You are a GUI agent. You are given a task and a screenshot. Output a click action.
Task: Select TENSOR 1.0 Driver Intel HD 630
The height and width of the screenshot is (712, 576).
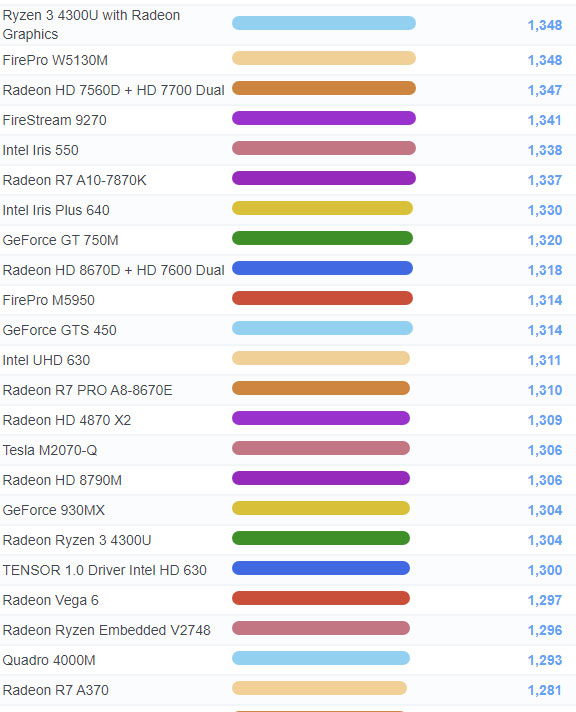(104, 569)
